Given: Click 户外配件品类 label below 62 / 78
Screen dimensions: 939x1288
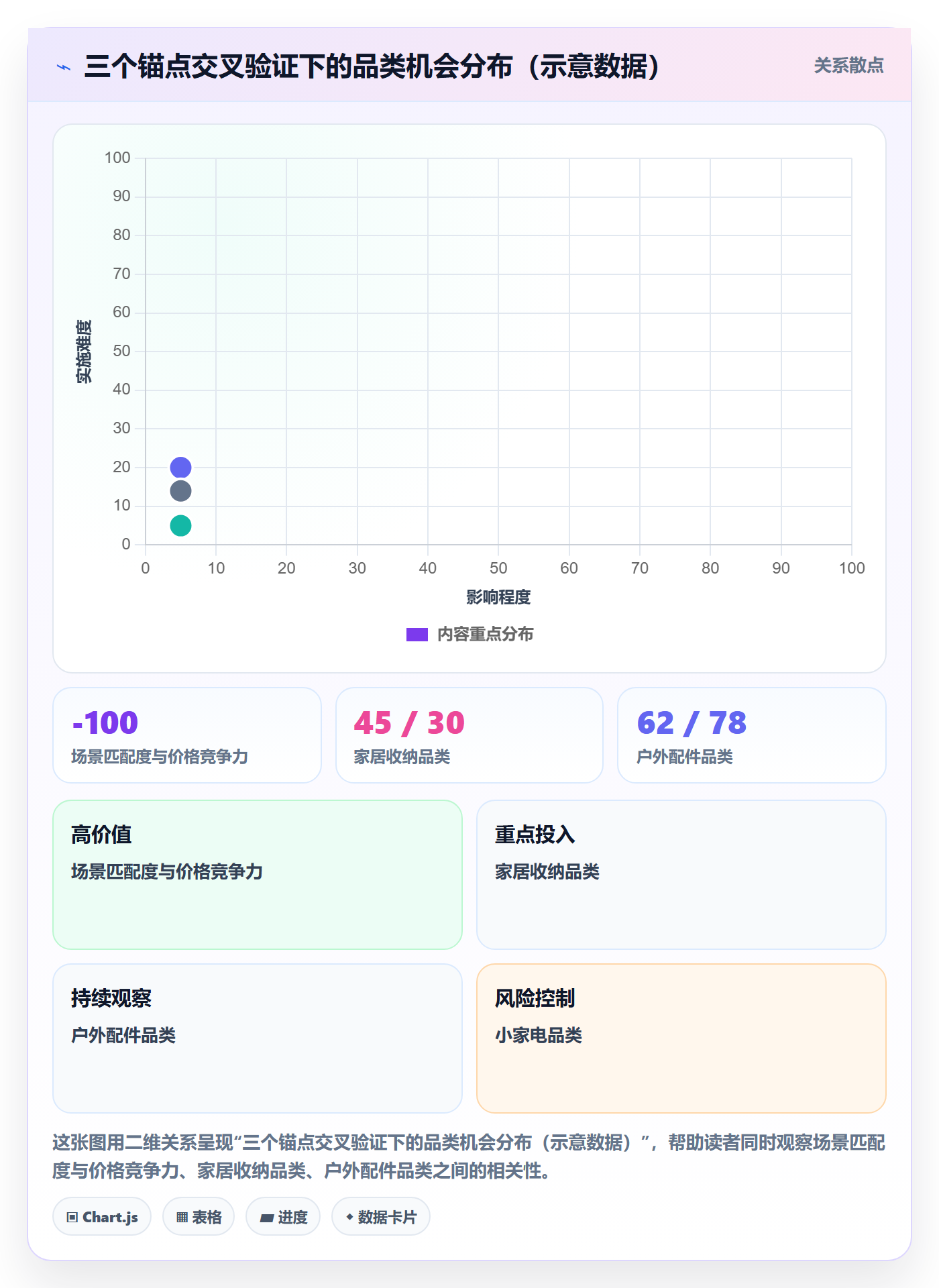Looking at the screenshot, I should pos(685,757).
